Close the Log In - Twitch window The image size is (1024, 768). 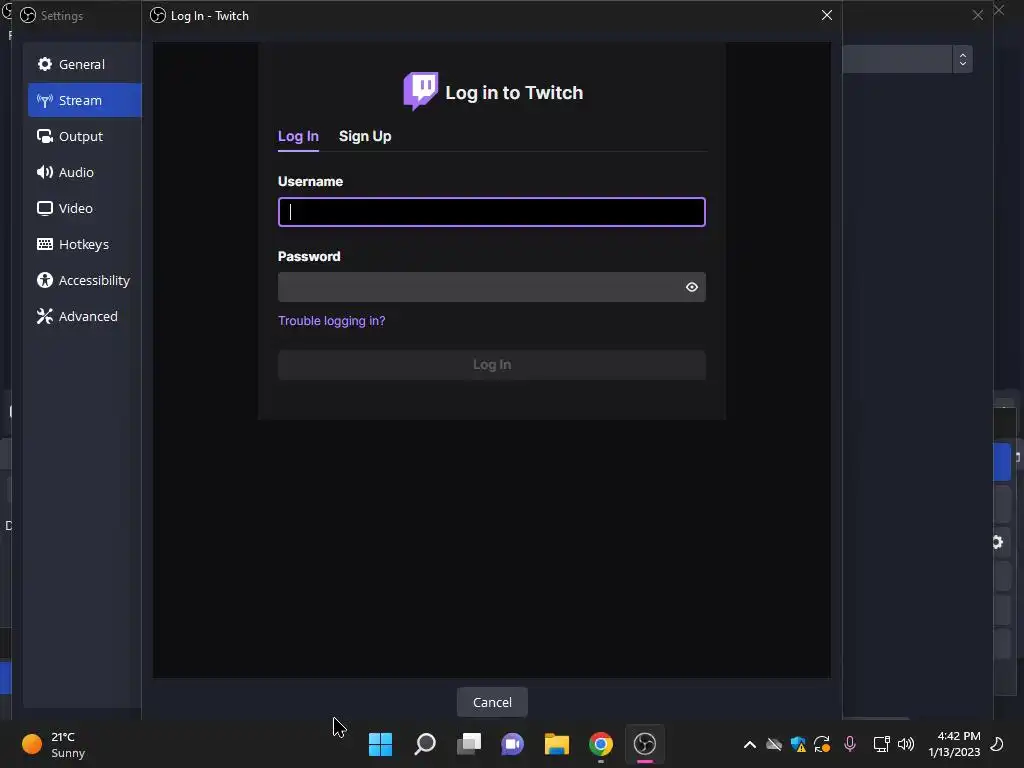point(826,15)
